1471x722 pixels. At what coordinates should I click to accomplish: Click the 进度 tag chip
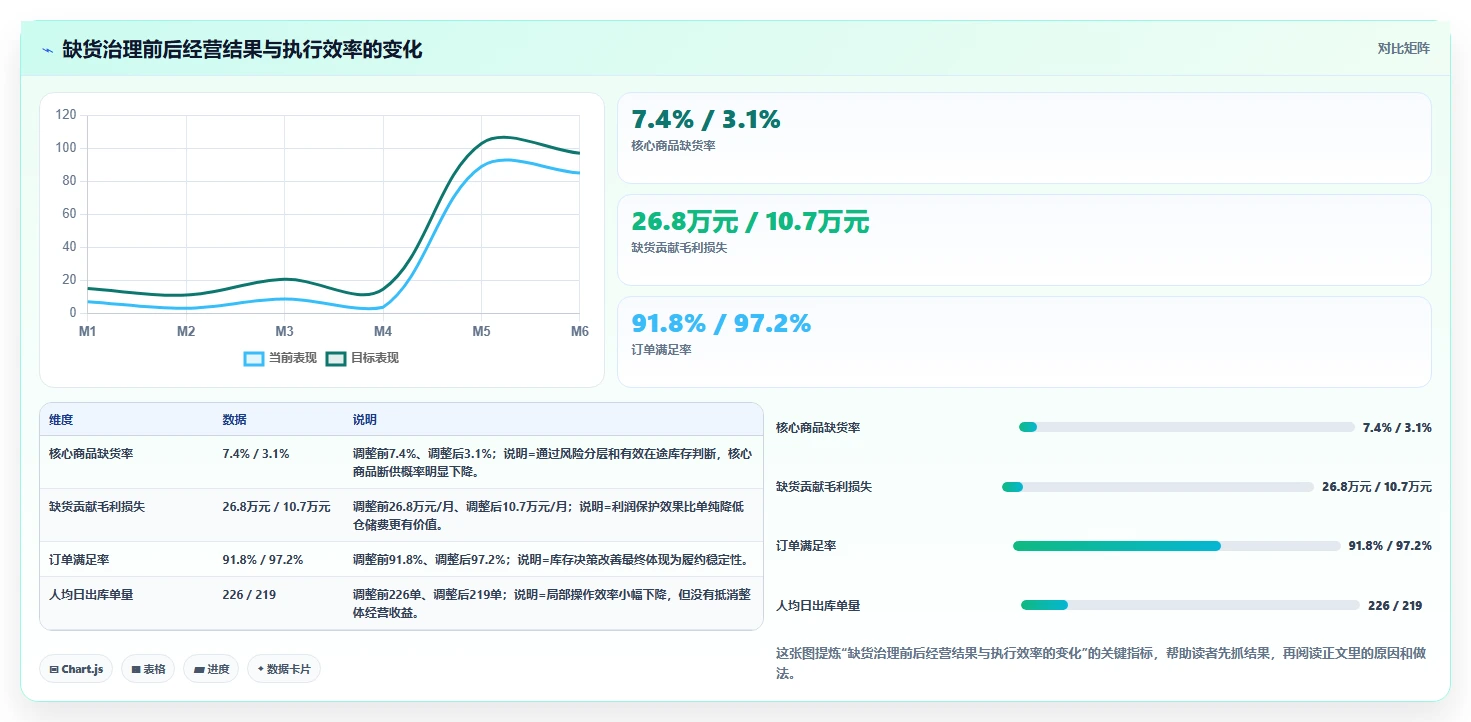[x=211, y=669]
